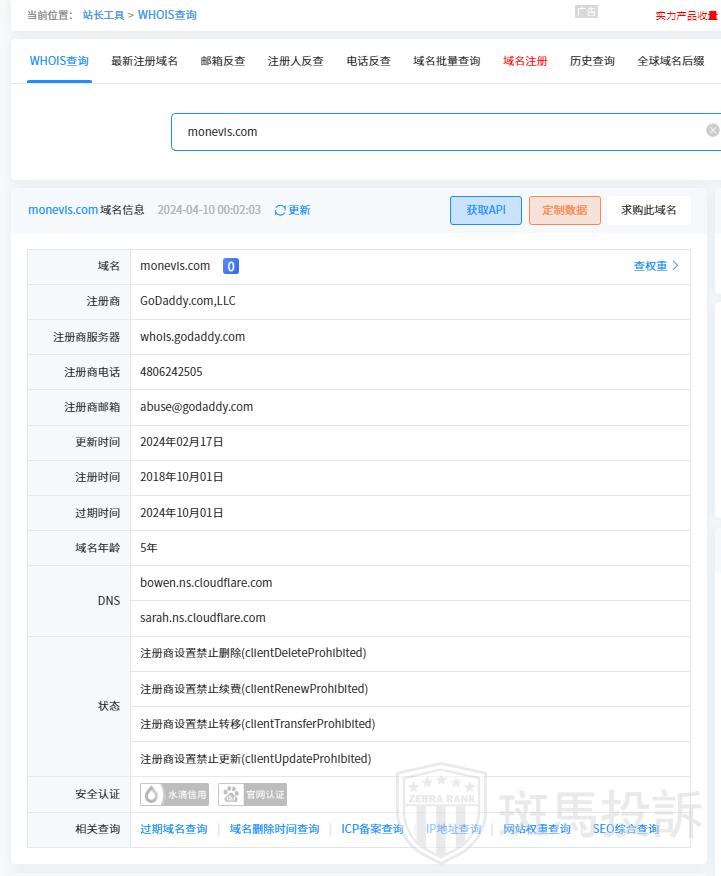The width and height of the screenshot is (721, 876).
Task: Click the blue weight badge showing 0
Action: 230,266
